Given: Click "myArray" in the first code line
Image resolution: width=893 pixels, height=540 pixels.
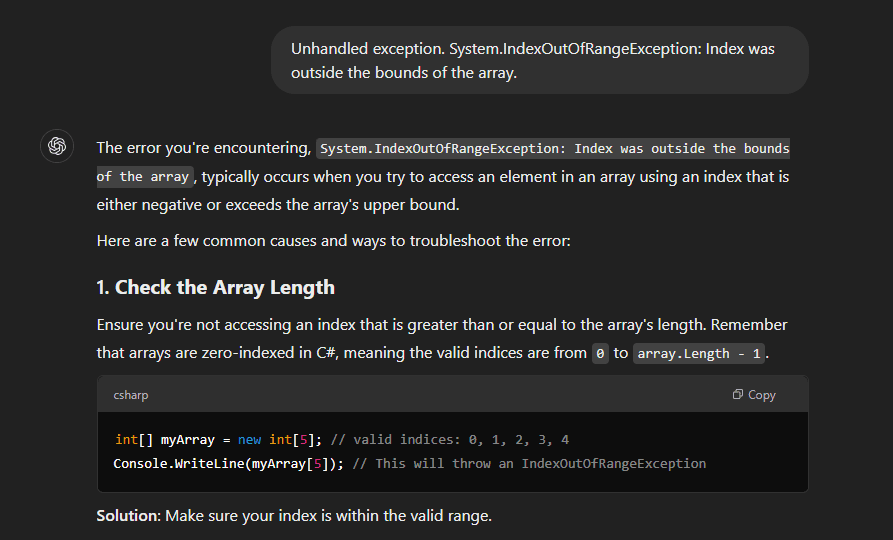Looking at the screenshot, I should (189, 440).
